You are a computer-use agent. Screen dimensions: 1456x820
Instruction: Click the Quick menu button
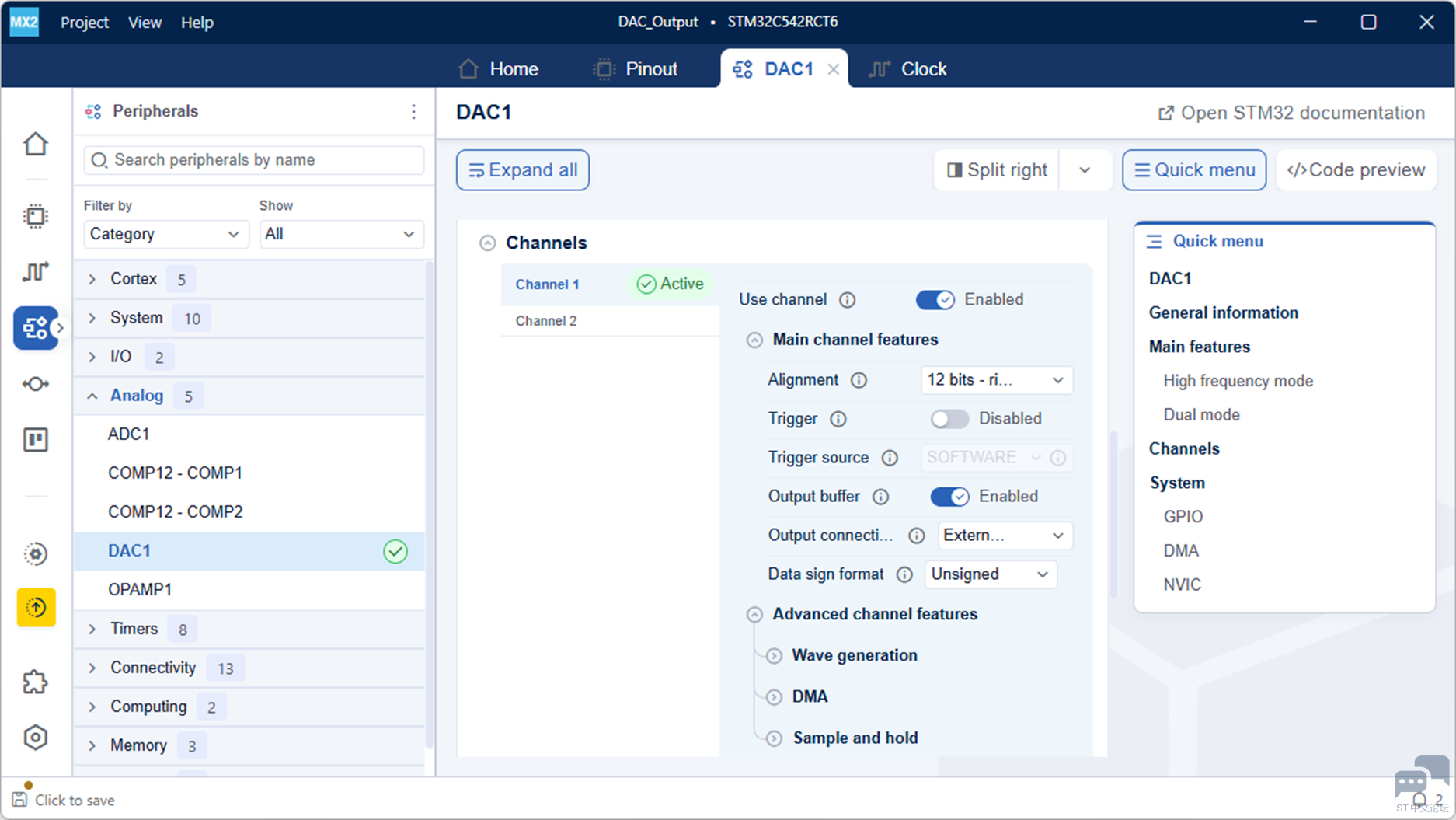click(x=1194, y=170)
